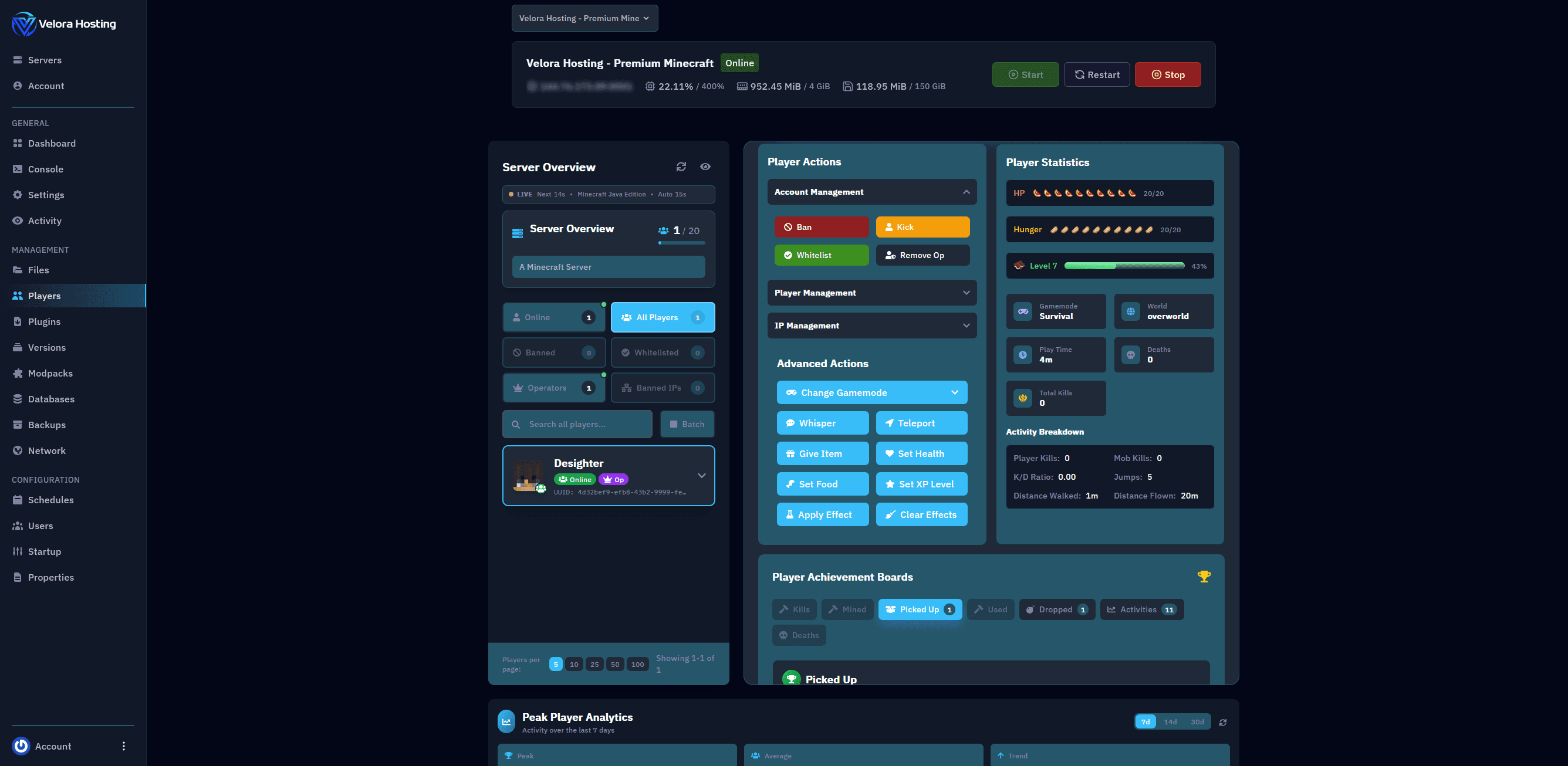This screenshot has width=1568, height=766.
Task: Click the Desighter player avatar
Action: [x=527, y=476]
